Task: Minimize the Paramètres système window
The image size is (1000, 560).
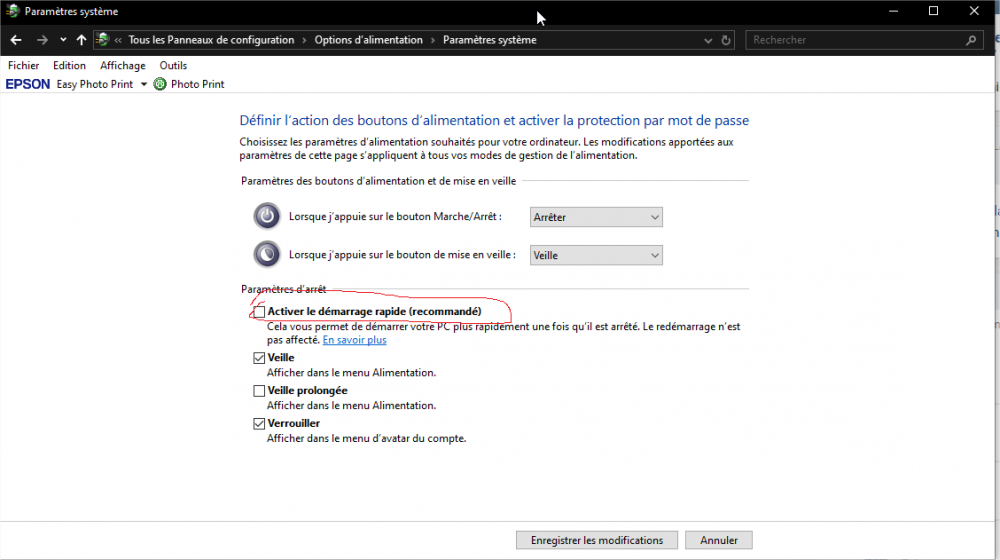Action: pos(893,11)
